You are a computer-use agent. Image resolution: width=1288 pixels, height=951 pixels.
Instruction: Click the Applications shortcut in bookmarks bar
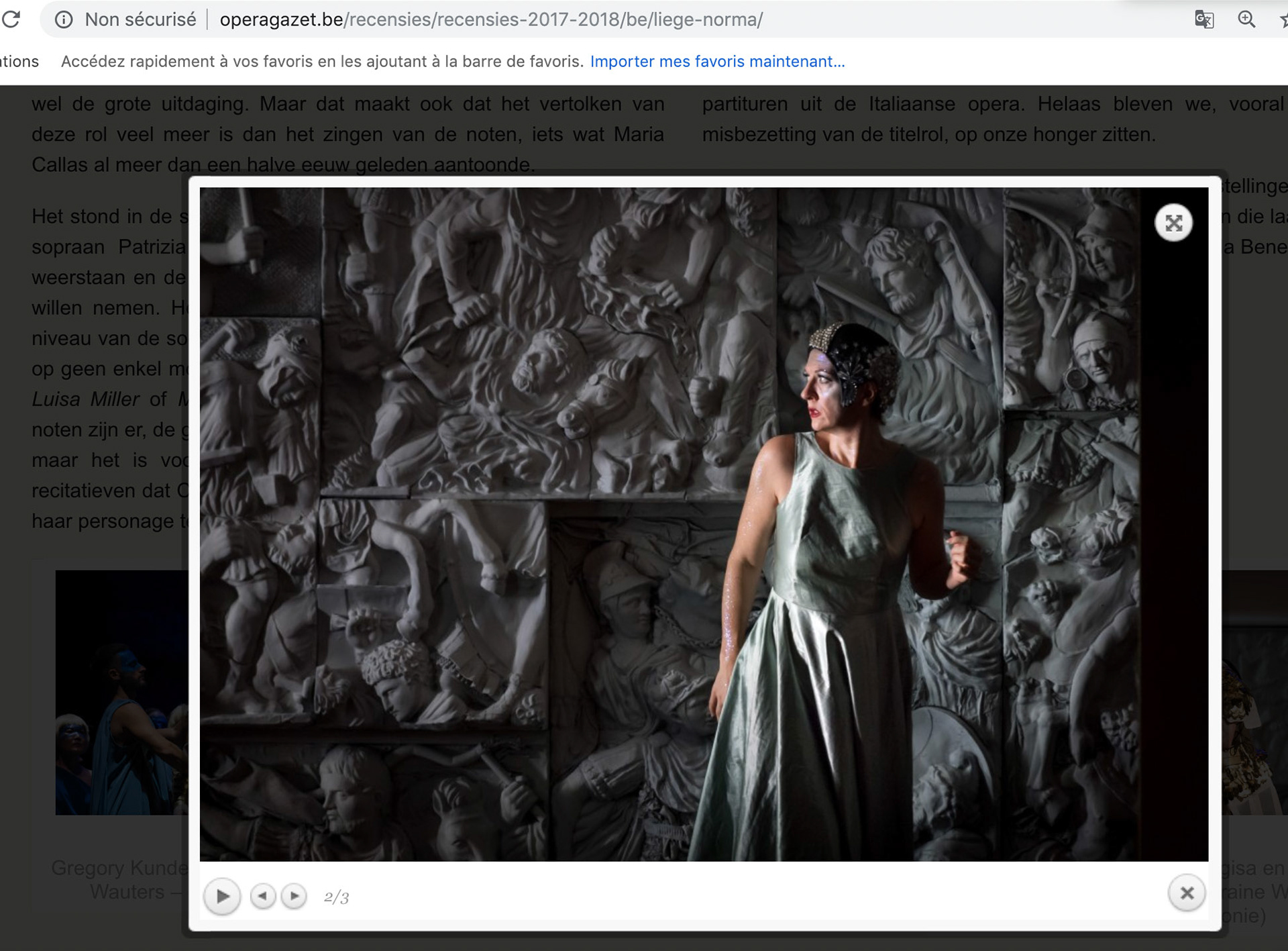tap(19, 62)
